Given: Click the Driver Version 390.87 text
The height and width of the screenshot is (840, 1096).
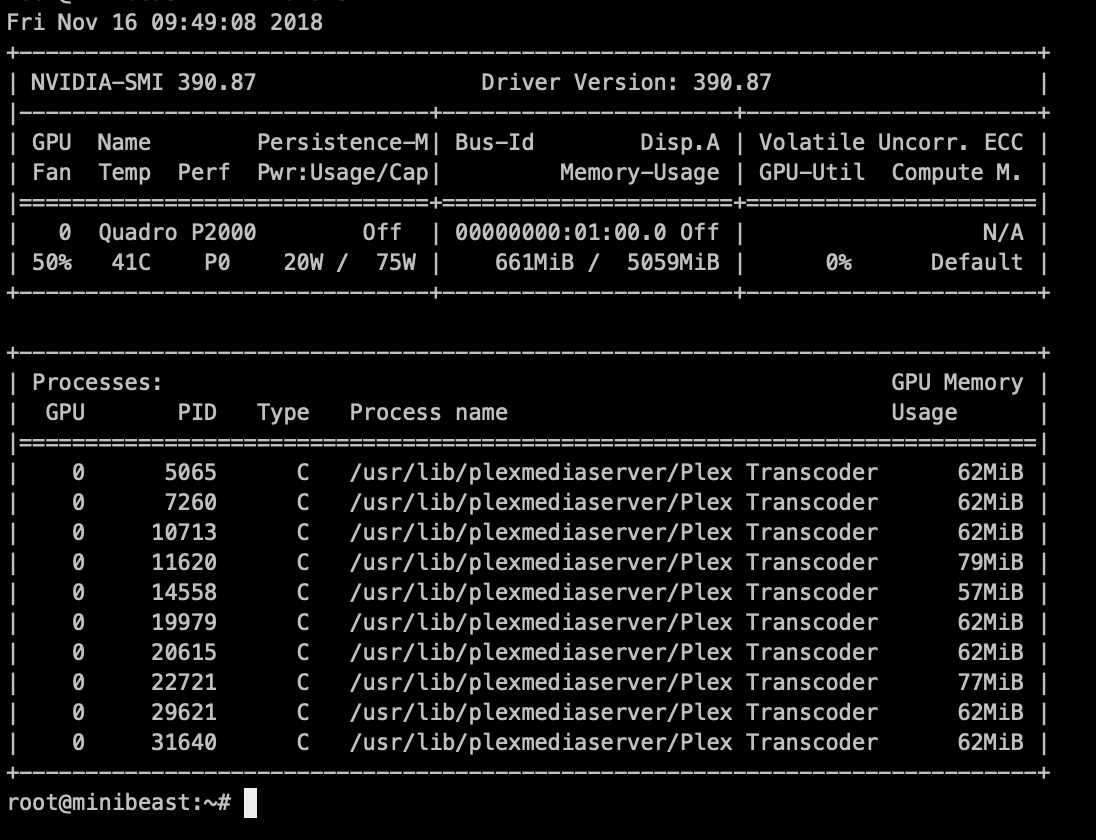Looking at the screenshot, I should [626, 82].
